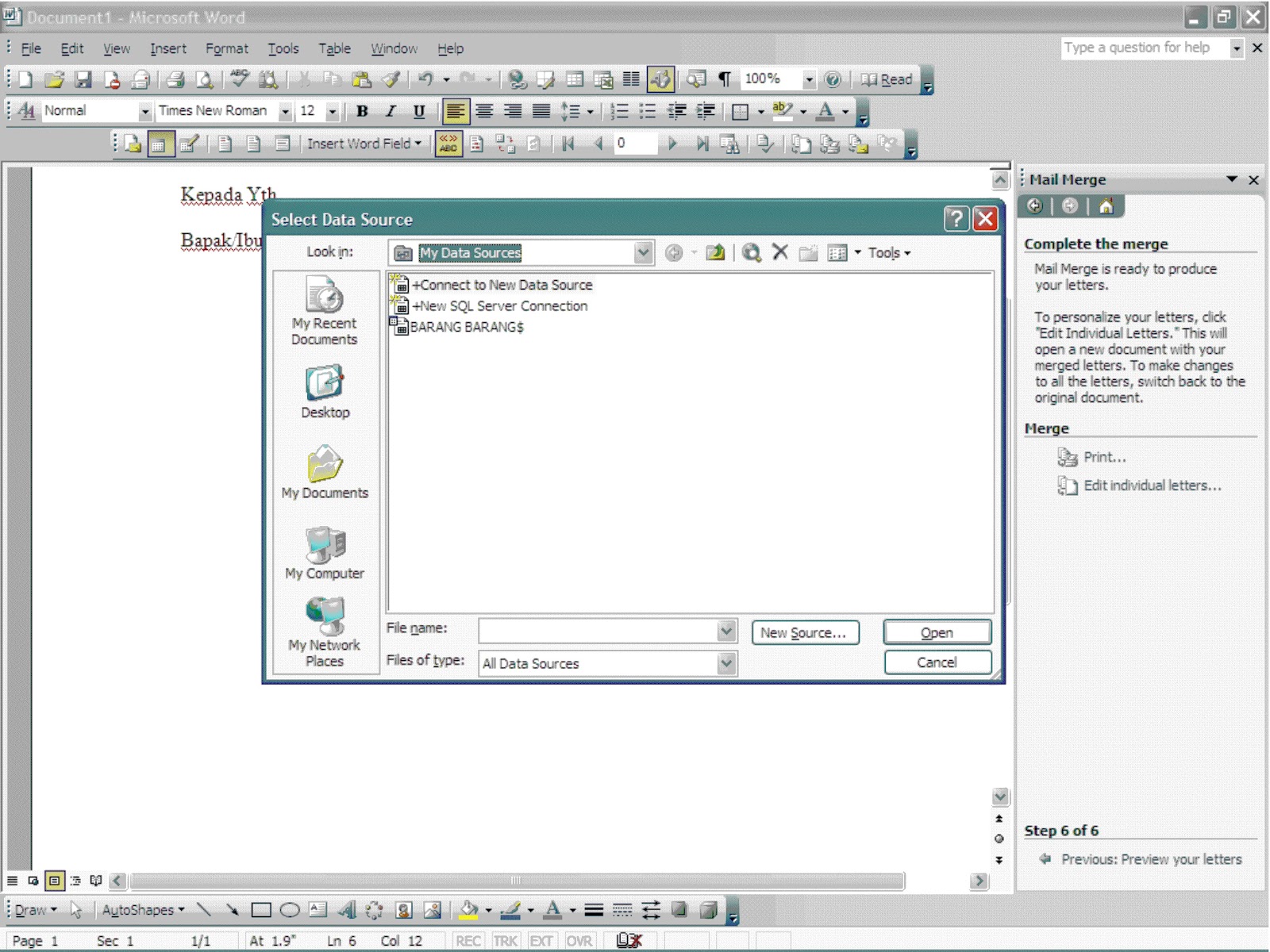The image size is (1270, 952).
Task: Click Open Data Source on mail merge toolbar
Action: 160,144
